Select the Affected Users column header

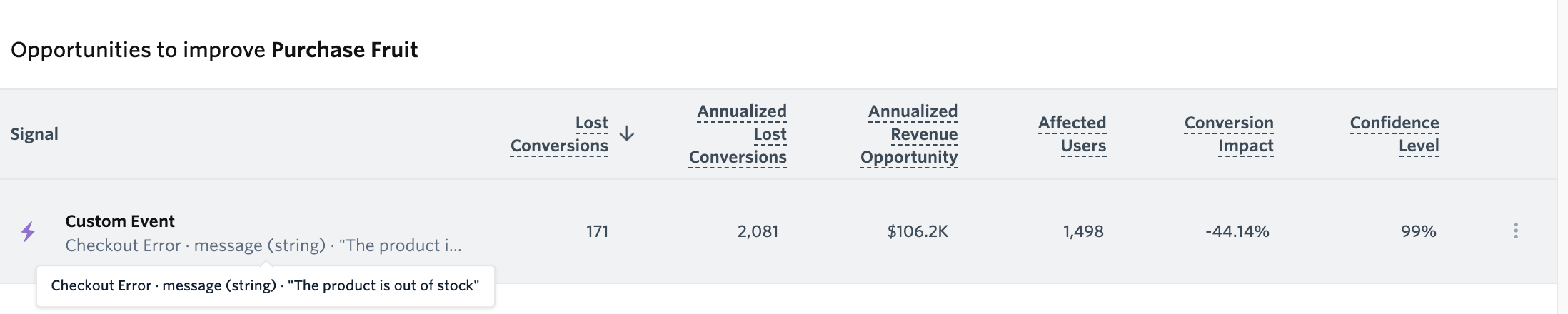click(x=1072, y=134)
